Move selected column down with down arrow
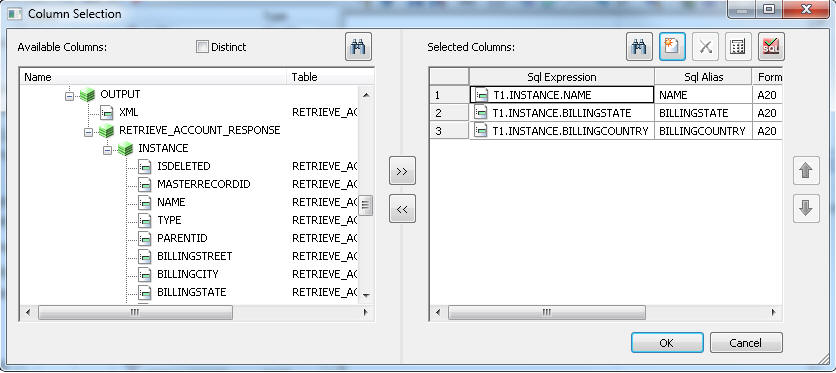The width and height of the screenshot is (836, 373). [x=806, y=208]
